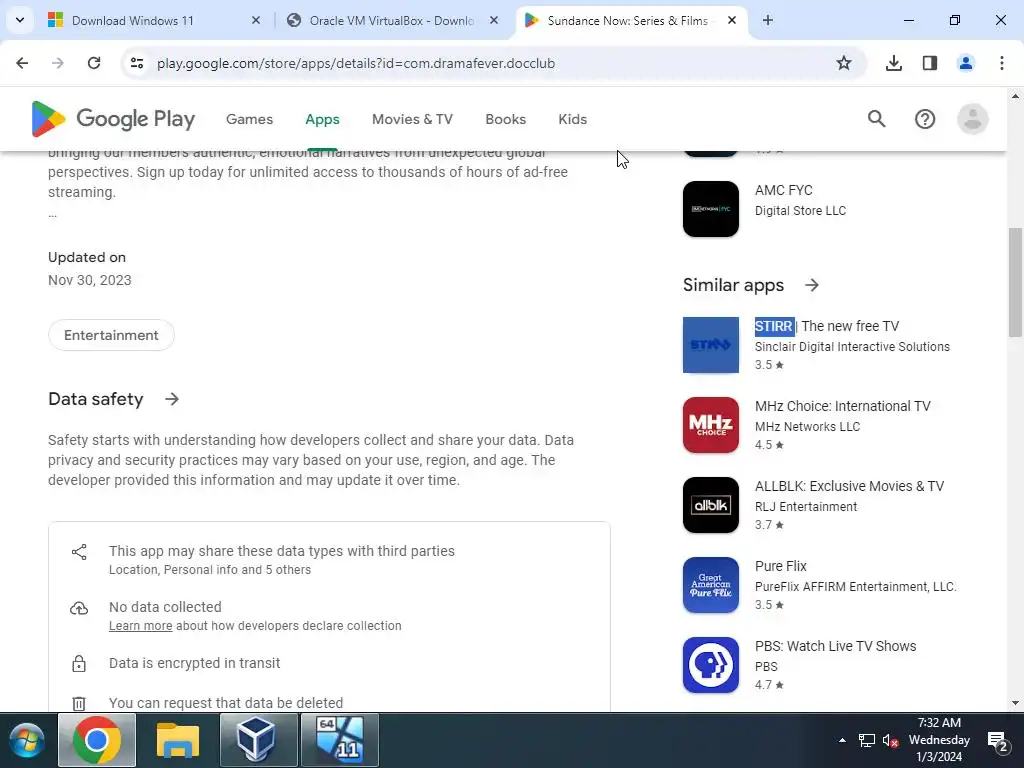Go to the Books section
The image size is (1024, 768).
(505, 120)
